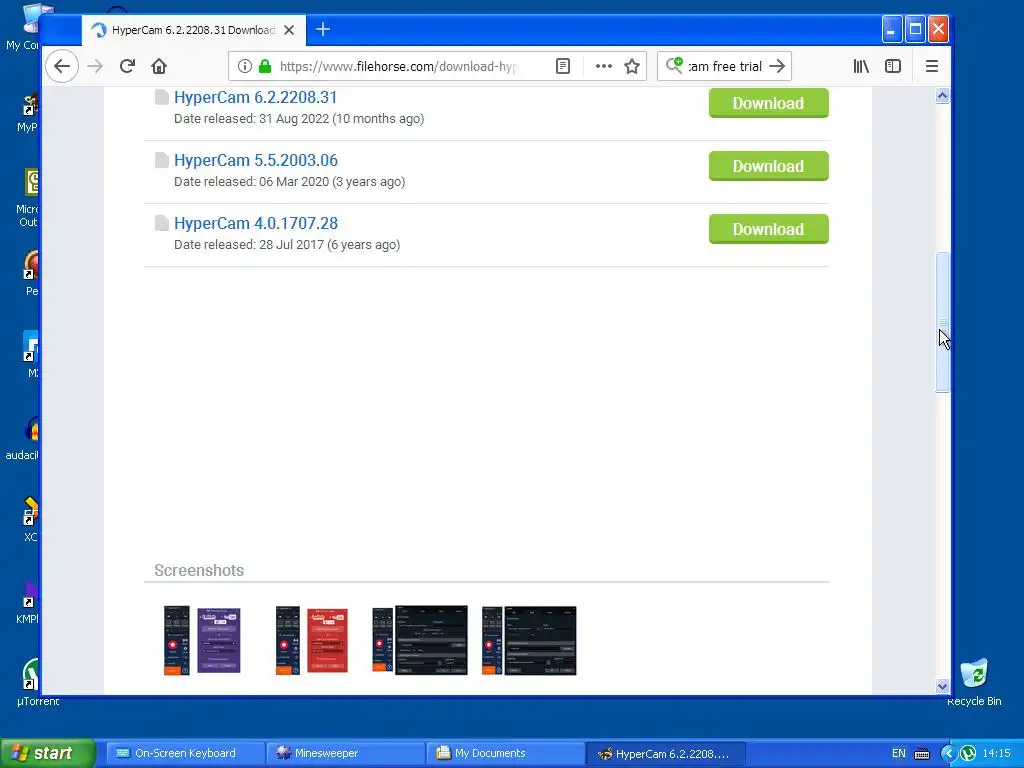
Task: Click the search box containing free trial
Action: 725,66
